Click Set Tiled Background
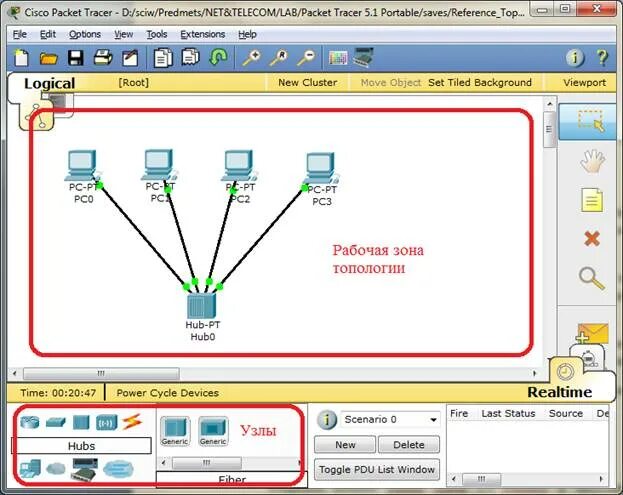 pos(480,83)
